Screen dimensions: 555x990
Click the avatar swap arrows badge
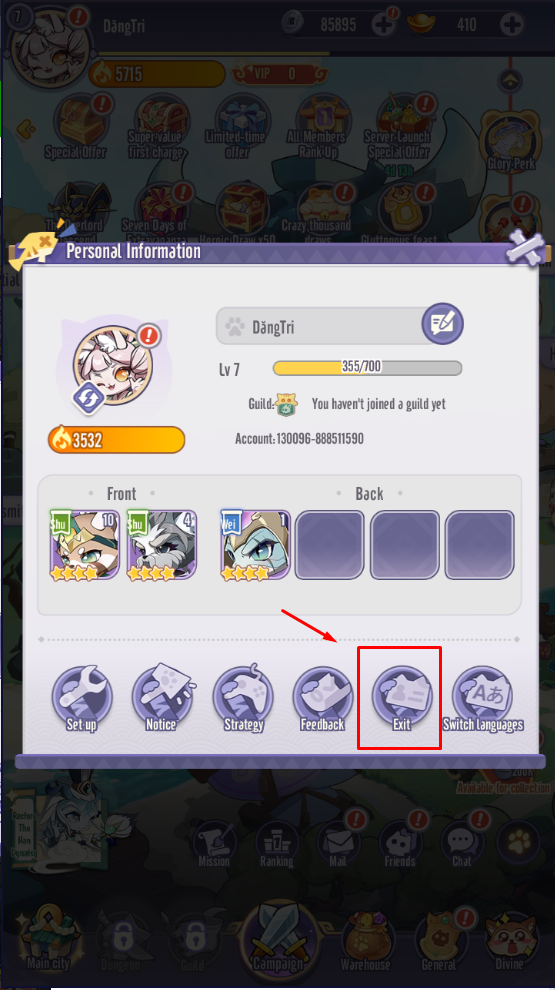click(x=88, y=398)
